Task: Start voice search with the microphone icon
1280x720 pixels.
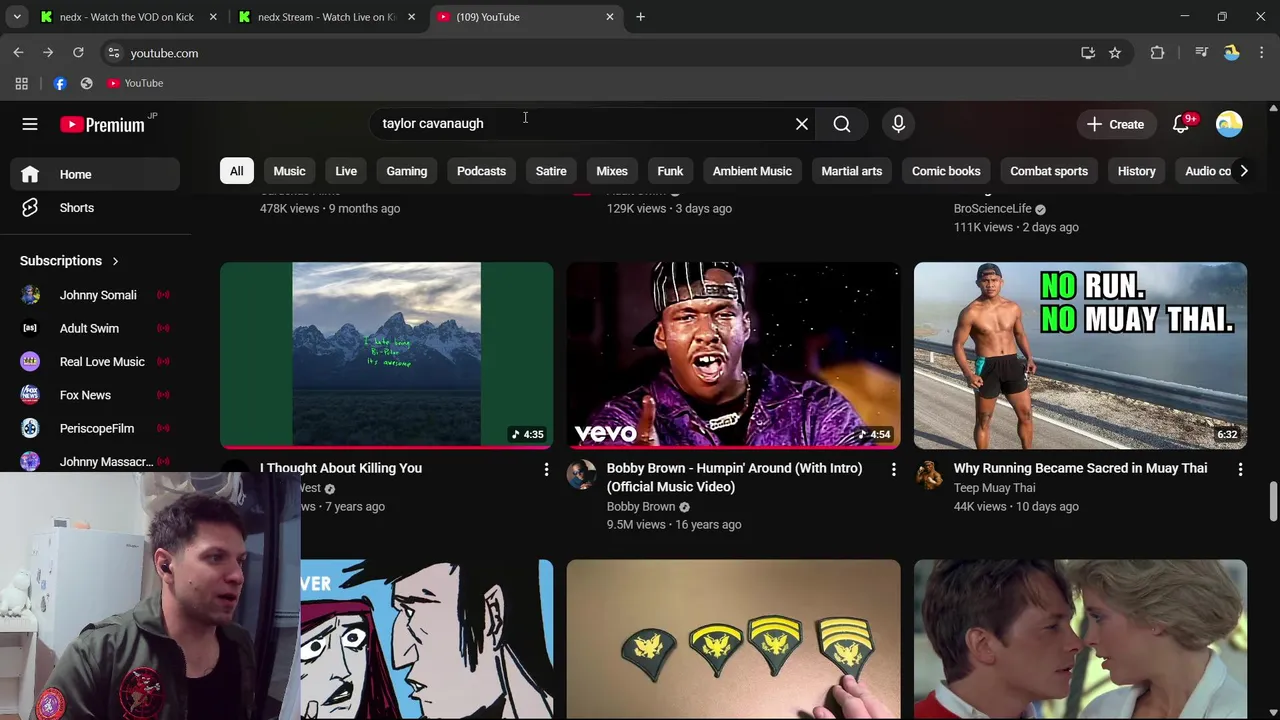Action: coord(898,124)
